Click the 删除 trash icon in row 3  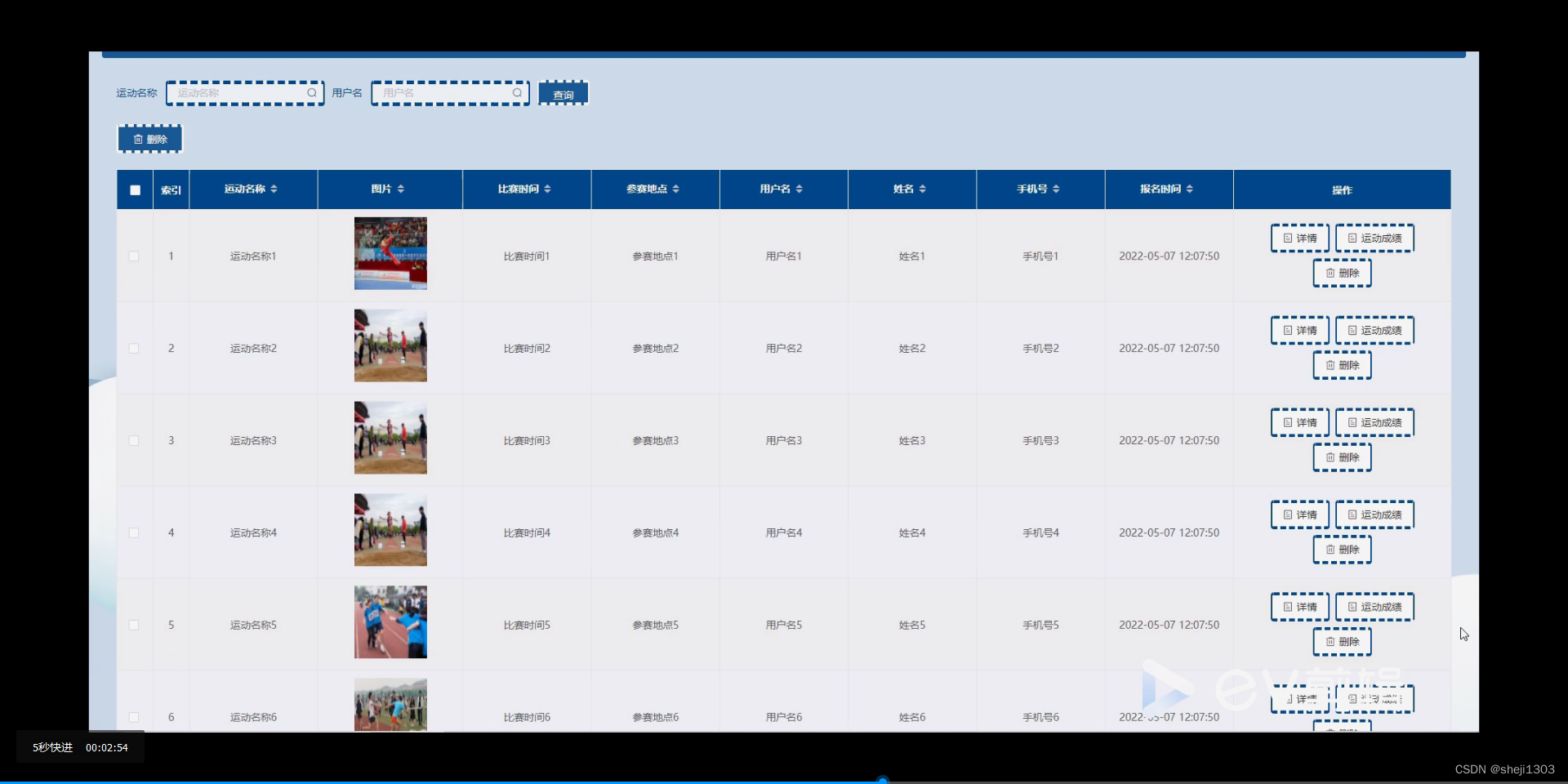click(x=1330, y=457)
